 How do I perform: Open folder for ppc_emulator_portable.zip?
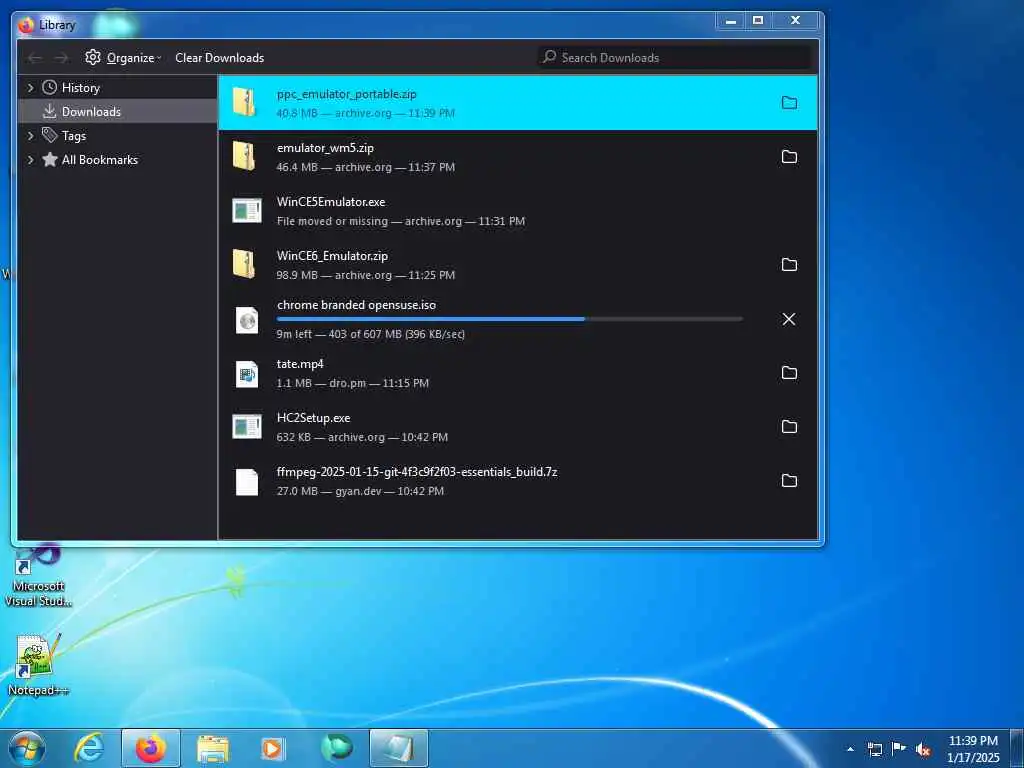click(x=789, y=103)
